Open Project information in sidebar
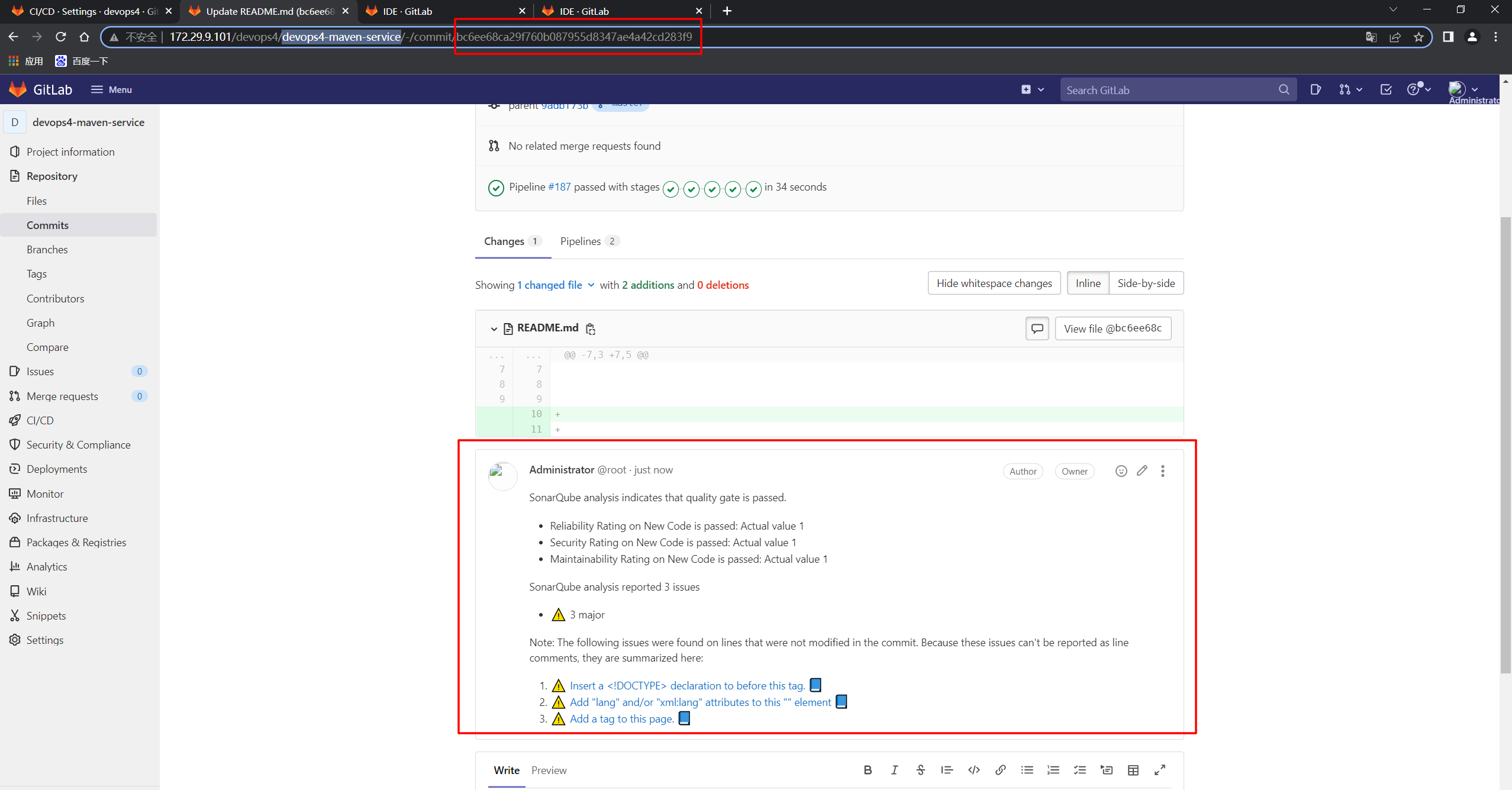1512x790 pixels. click(x=70, y=151)
